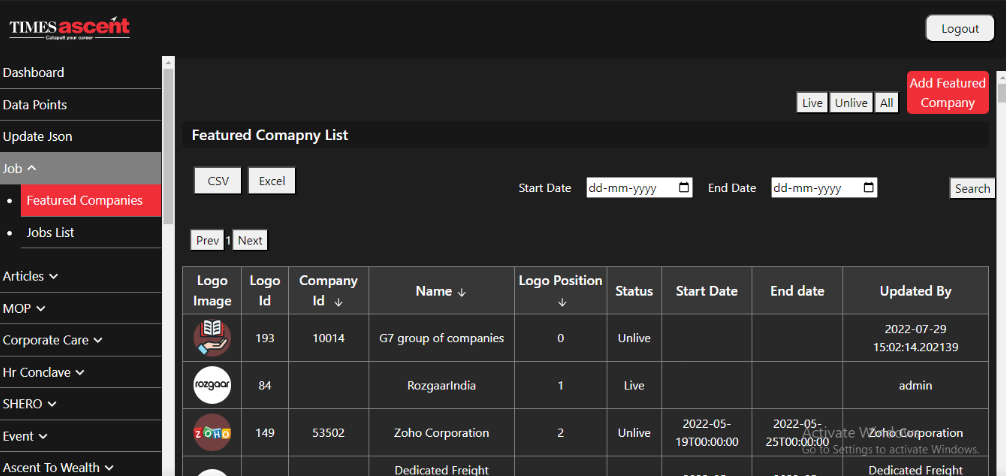The image size is (1006, 476).
Task: Select the RozgaarIndia name cell
Action: pos(441,386)
